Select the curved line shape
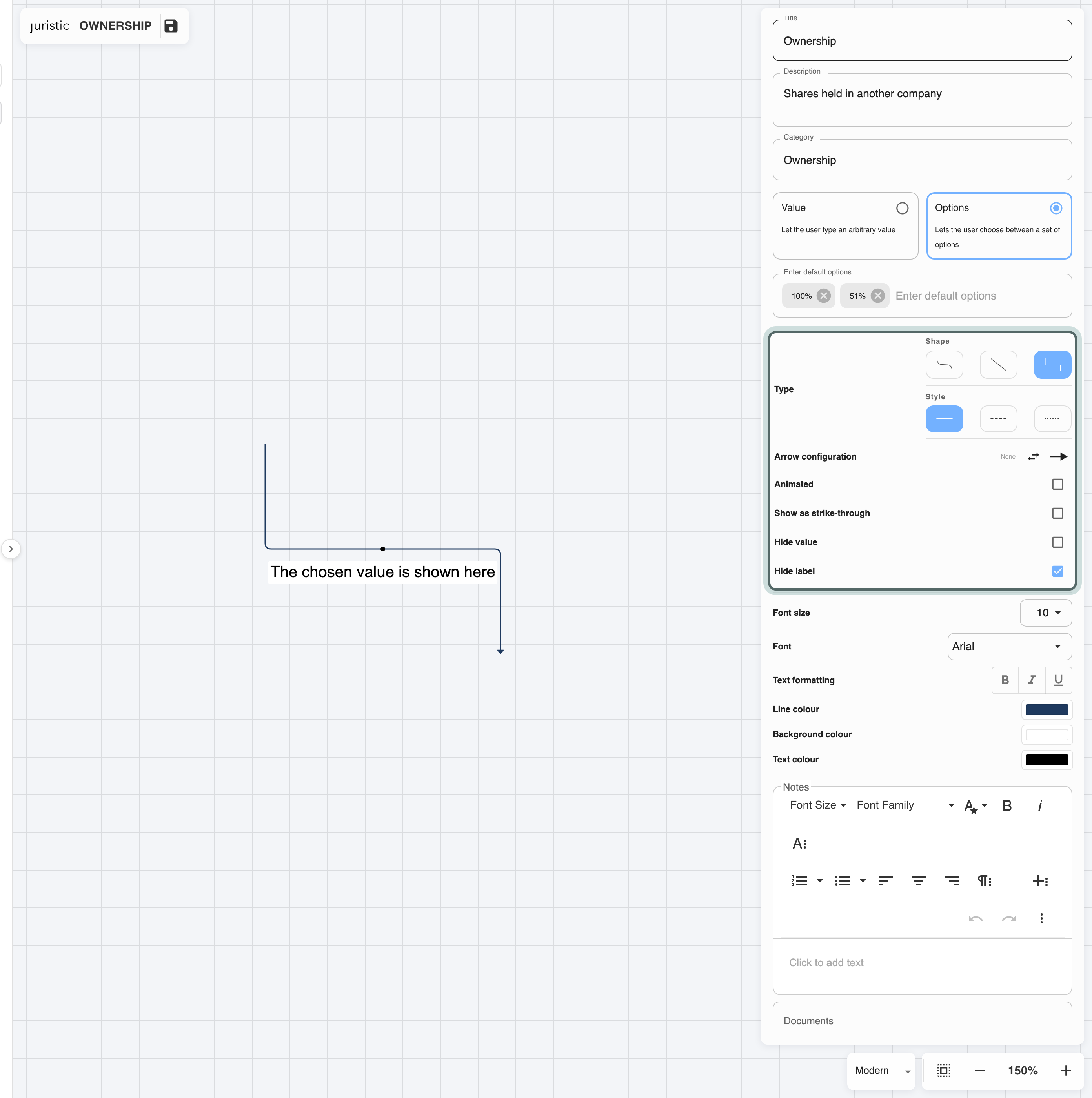The image size is (1092, 1098). pyautogui.click(x=944, y=365)
